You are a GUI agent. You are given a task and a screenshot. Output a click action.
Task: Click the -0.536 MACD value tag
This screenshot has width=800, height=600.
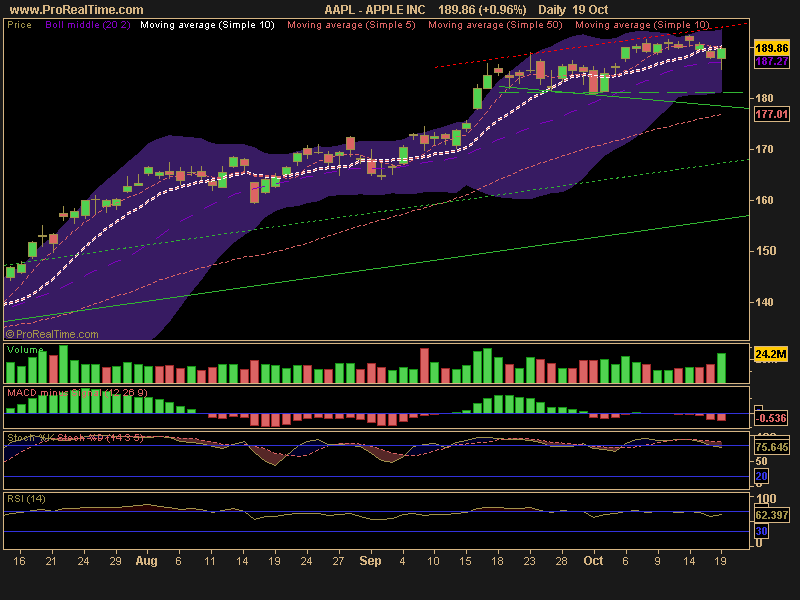(771, 418)
